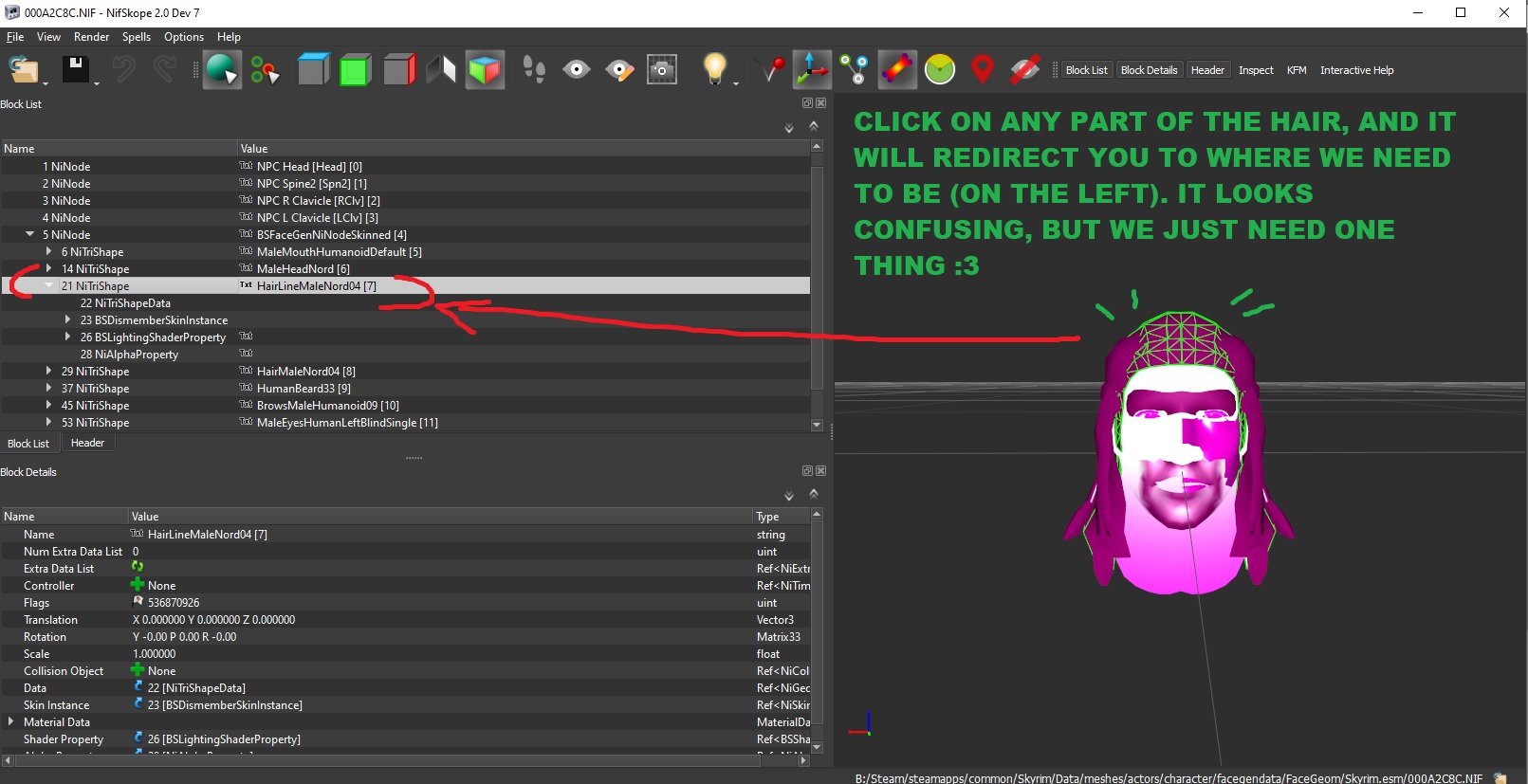Viewport: 1528px width, 784px height.
Task: Click the Extra Data List refresh icon
Action: 138,567
